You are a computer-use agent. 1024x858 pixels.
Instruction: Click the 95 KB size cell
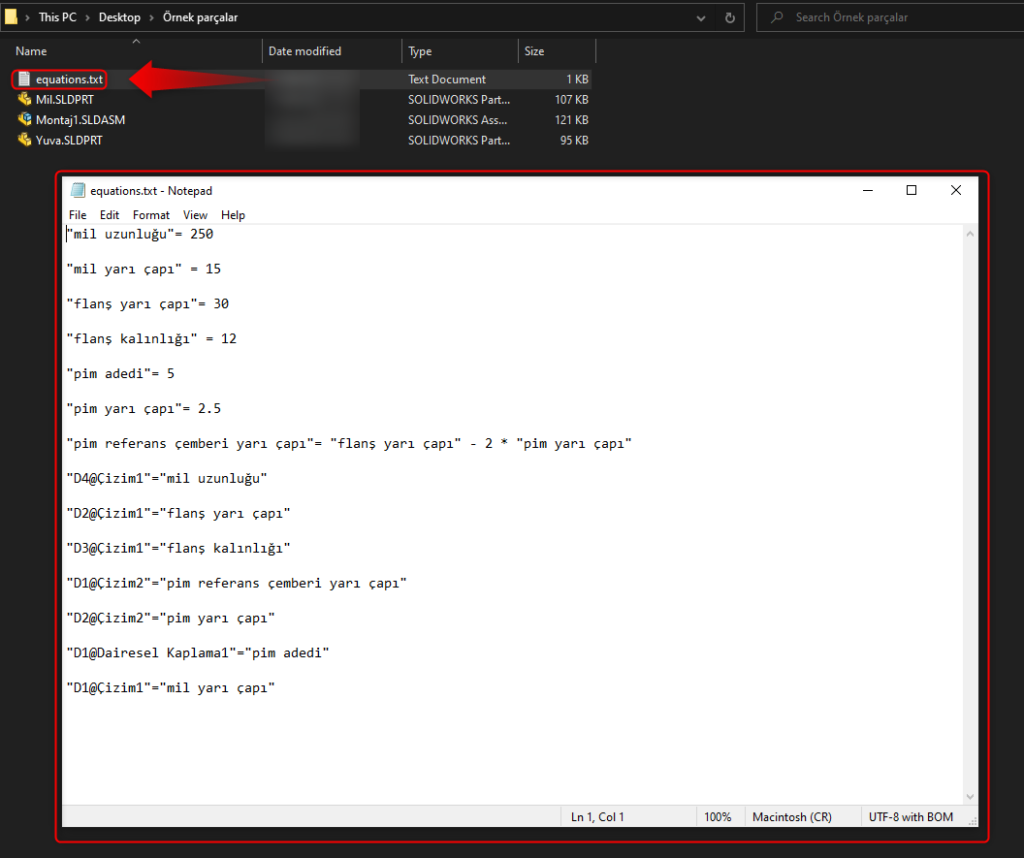574,140
